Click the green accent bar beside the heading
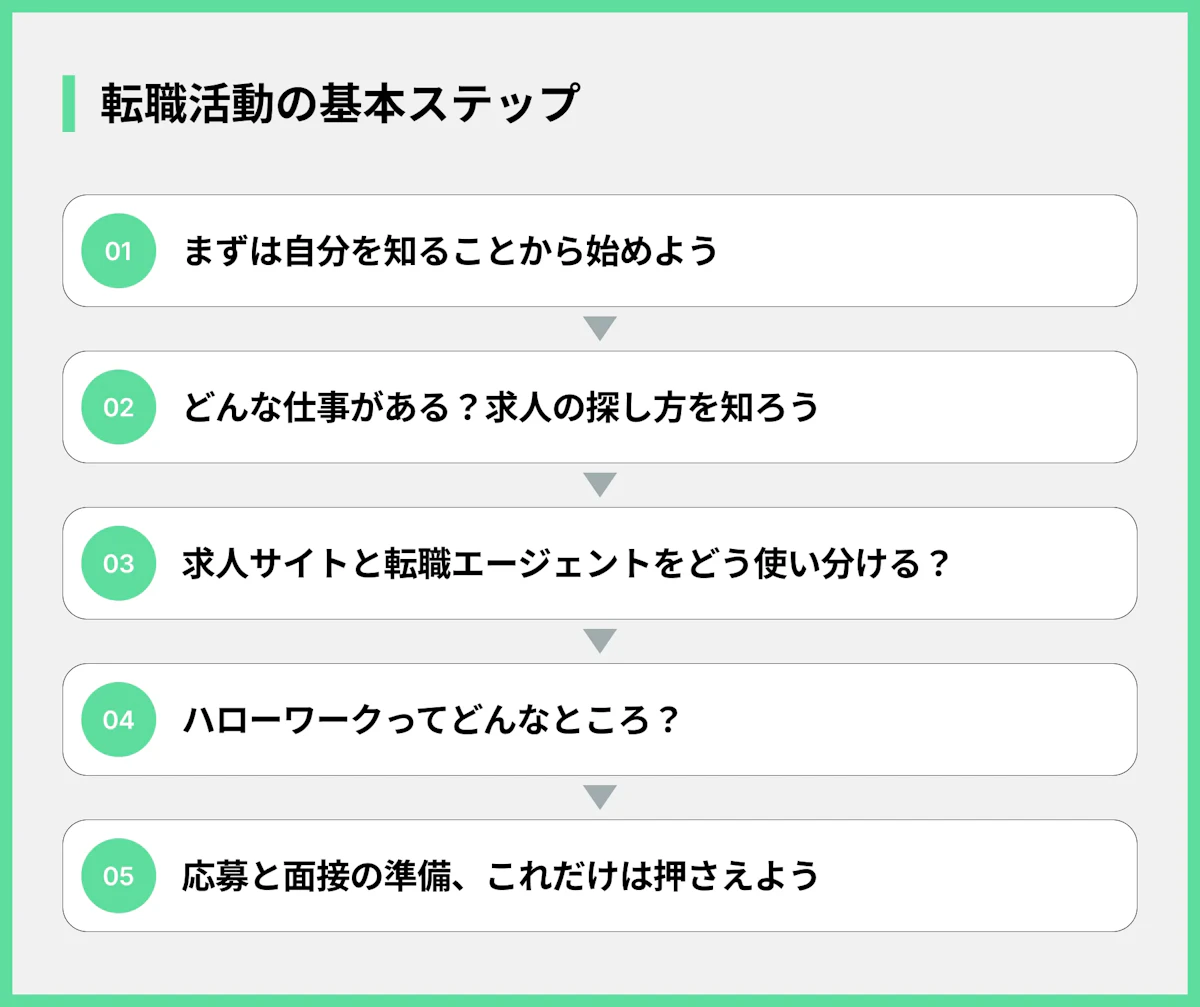The width and height of the screenshot is (1200, 1007). point(69,103)
